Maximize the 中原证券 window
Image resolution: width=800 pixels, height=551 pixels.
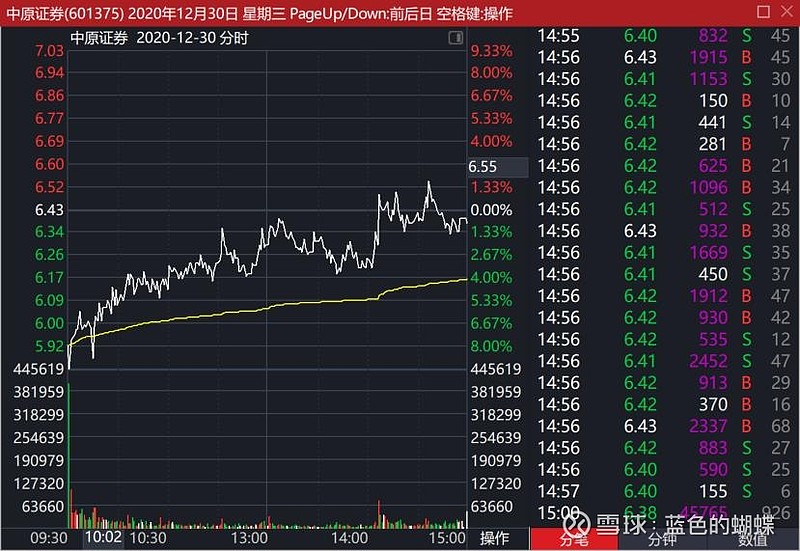pos(763,12)
